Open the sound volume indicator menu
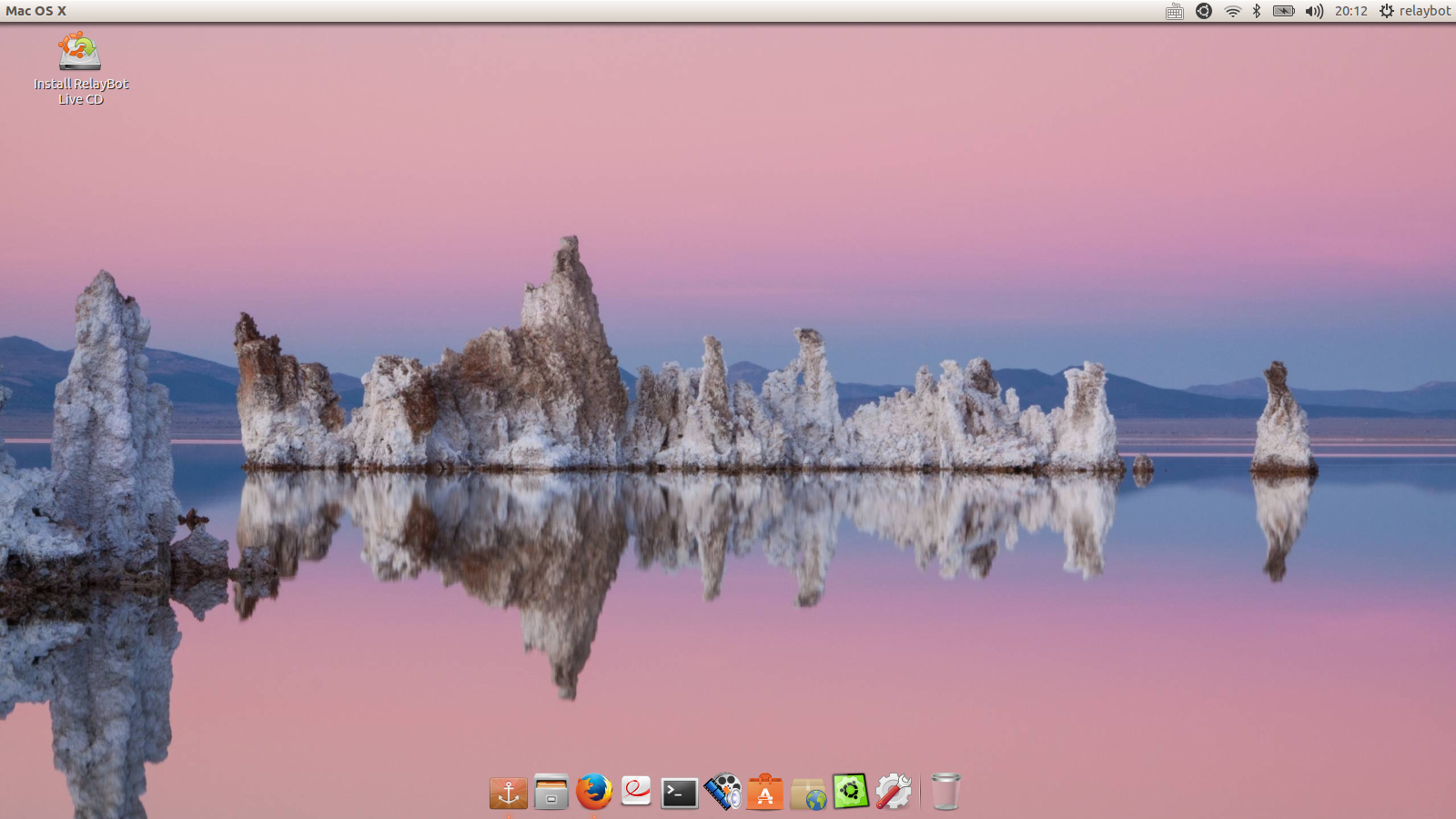1456x819 pixels. pos(1314,11)
